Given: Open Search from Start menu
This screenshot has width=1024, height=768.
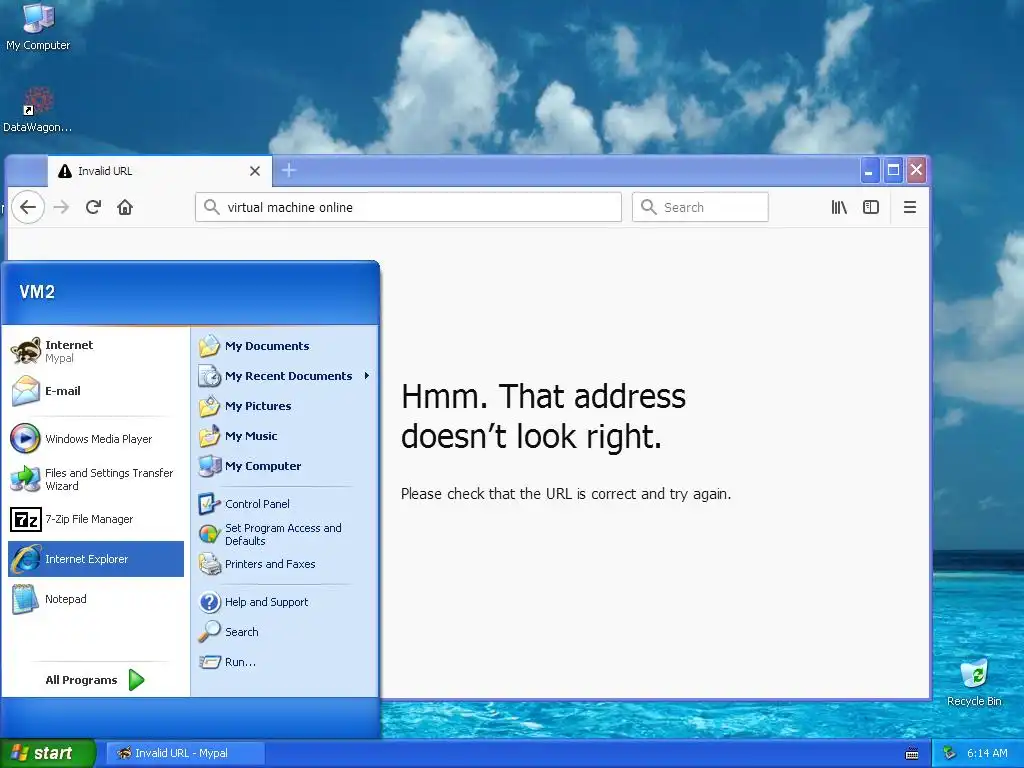Looking at the screenshot, I should tap(284, 632).
